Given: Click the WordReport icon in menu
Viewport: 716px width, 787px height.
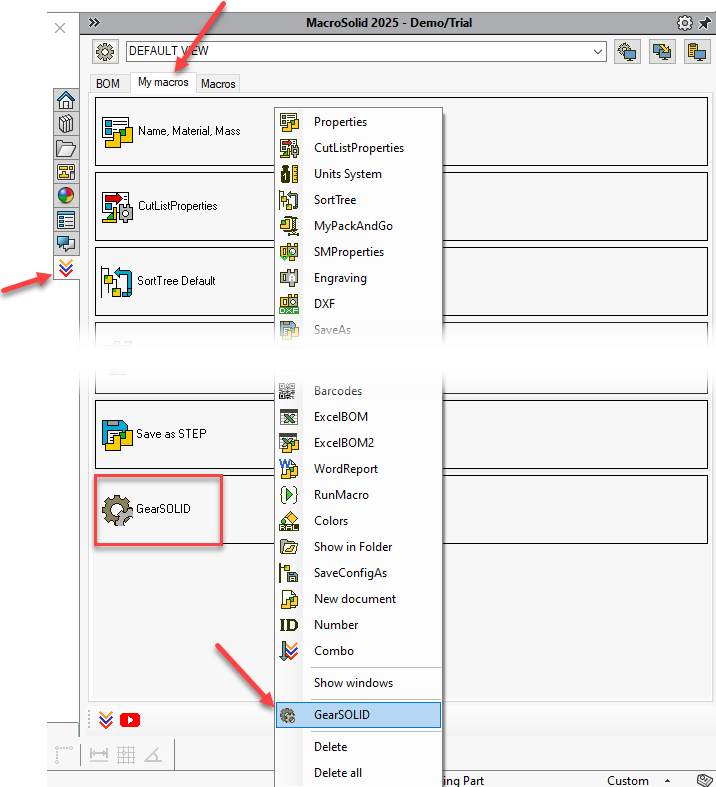Looking at the screenshot, I should point(289,469).
